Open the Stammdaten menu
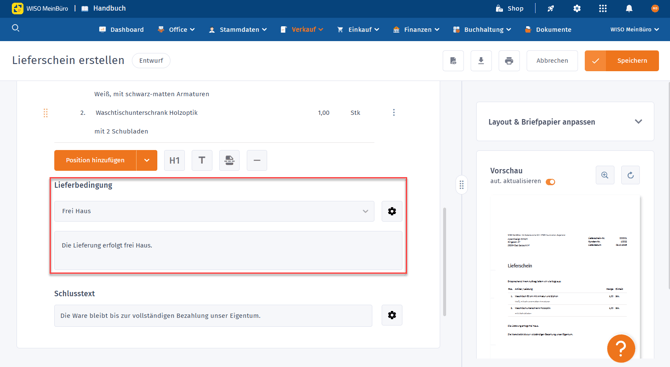This screenshot has width=670, height=367. tap(238, 29)
